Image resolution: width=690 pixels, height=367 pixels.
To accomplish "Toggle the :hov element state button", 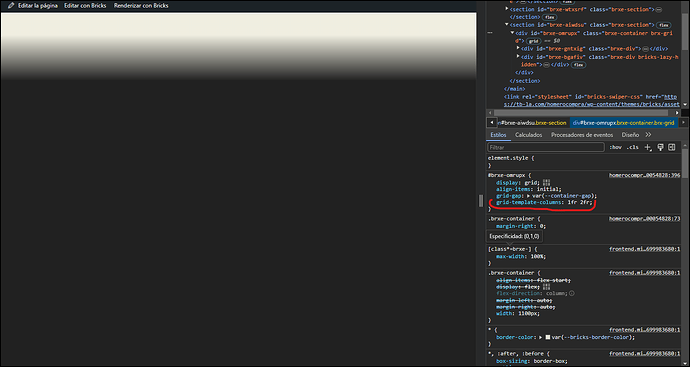I will tap(616, 147).
